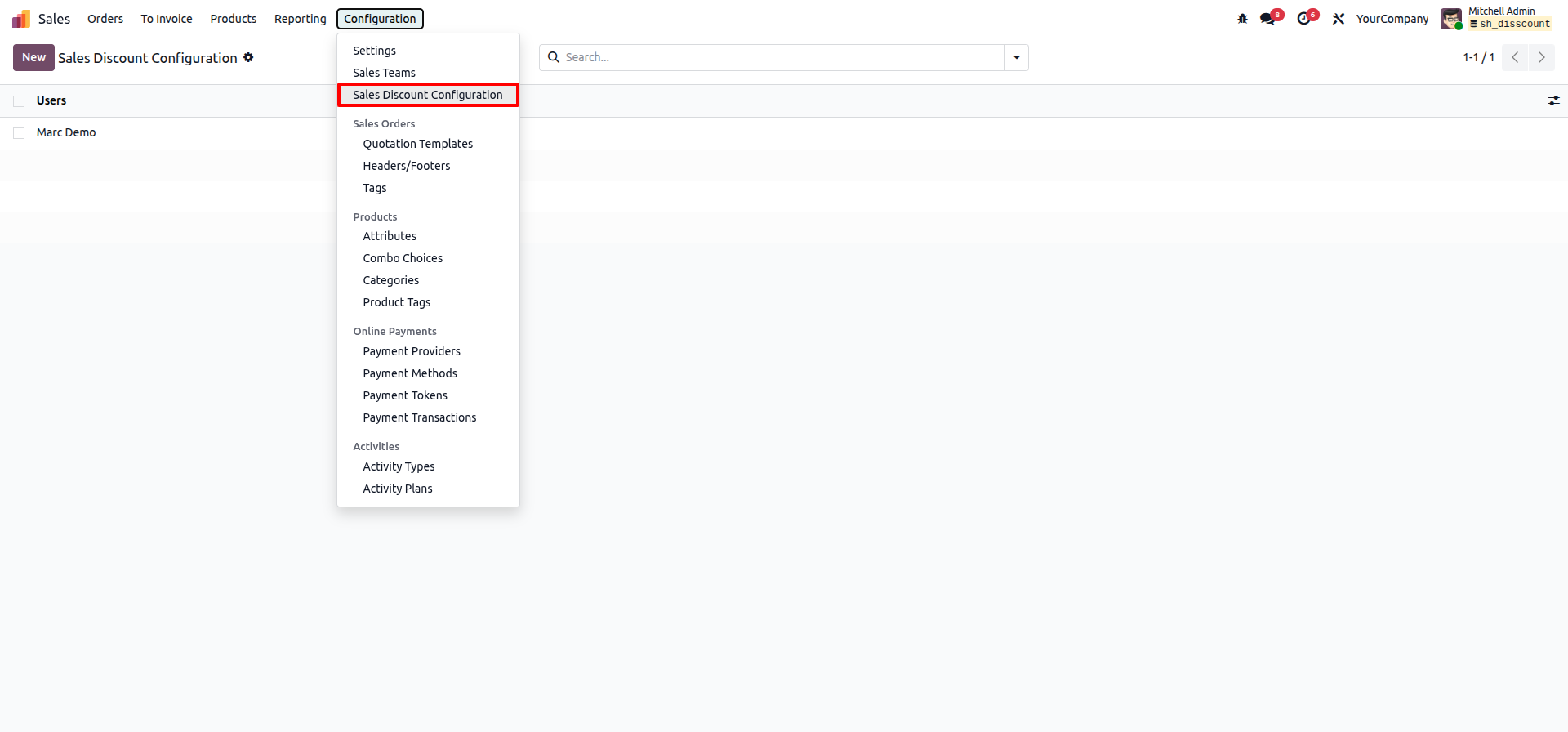Viewport: 1568px width, 732px height.
Task: Select Sales Discount Configuration menu entry
Action: [428, 95]
